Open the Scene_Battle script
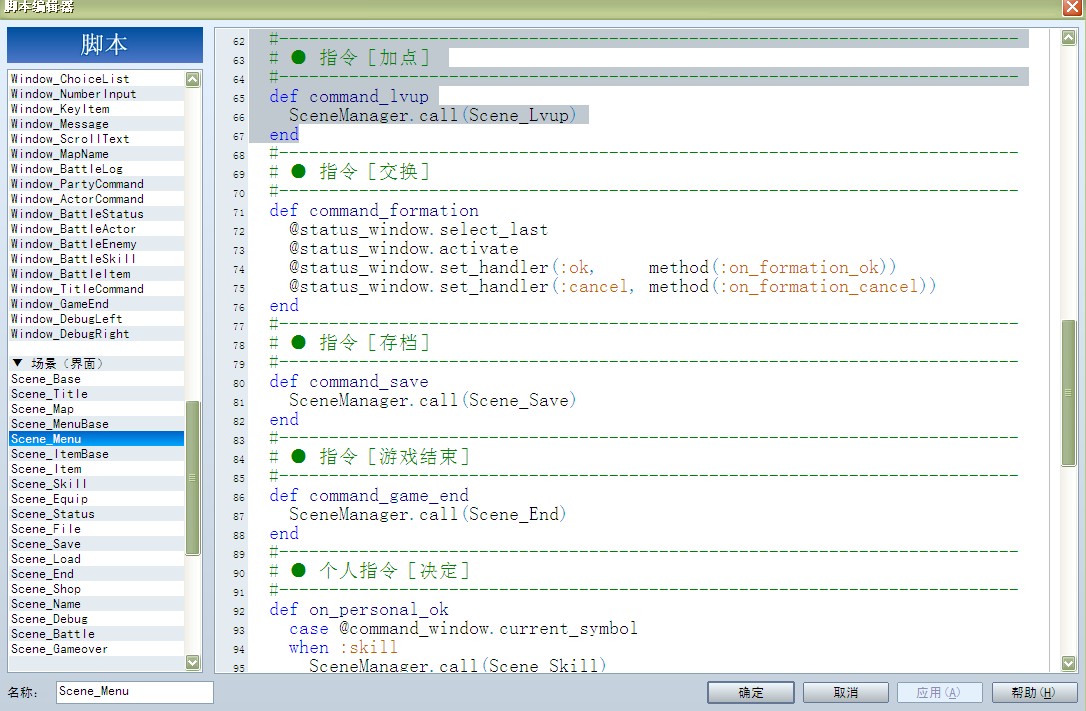 click(x=96, y=634)
